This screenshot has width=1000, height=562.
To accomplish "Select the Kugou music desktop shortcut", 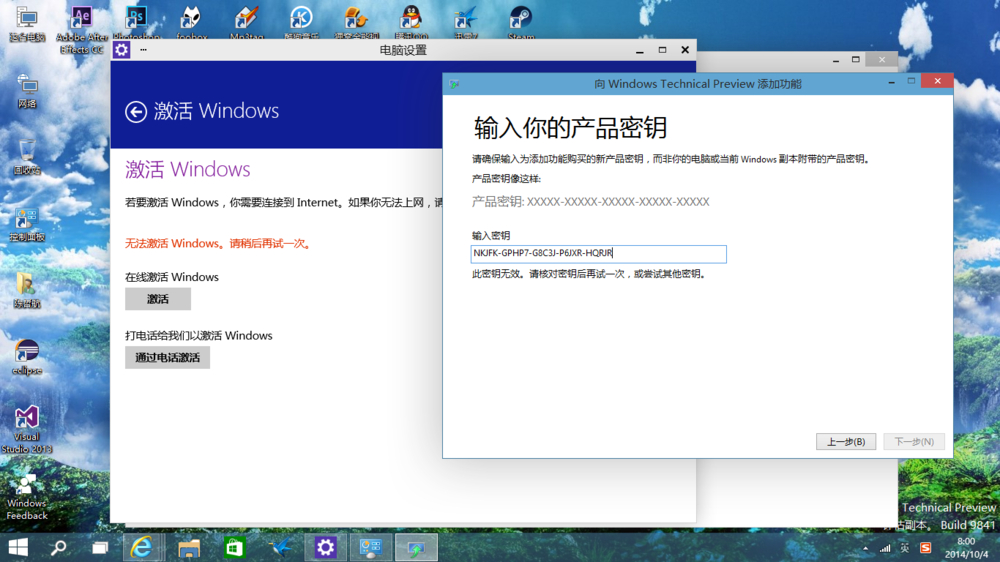I will tap(301, 22).
